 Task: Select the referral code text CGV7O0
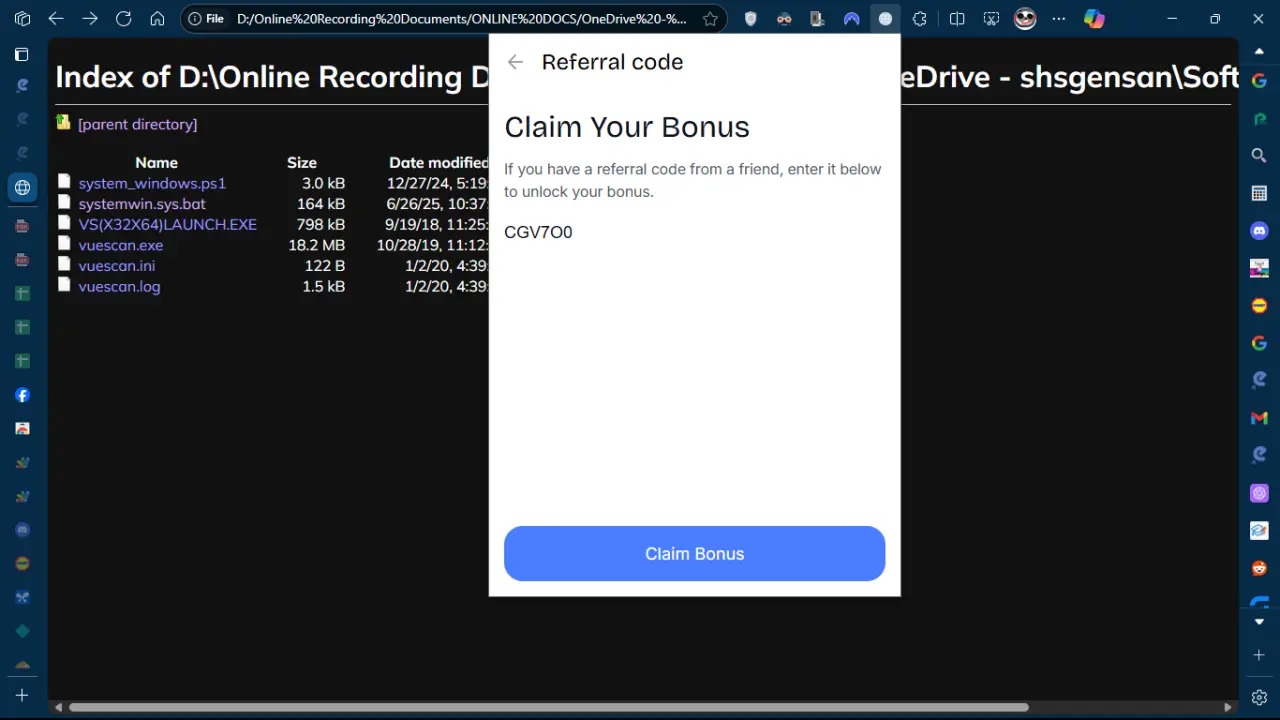coord(538,233)
